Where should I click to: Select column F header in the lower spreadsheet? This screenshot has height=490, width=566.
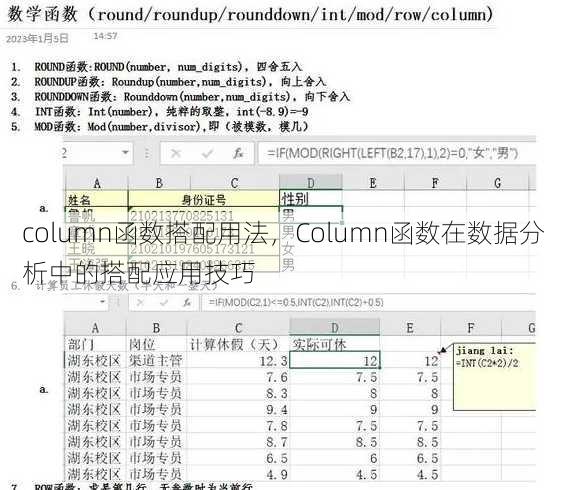click(x=471, y=328)
